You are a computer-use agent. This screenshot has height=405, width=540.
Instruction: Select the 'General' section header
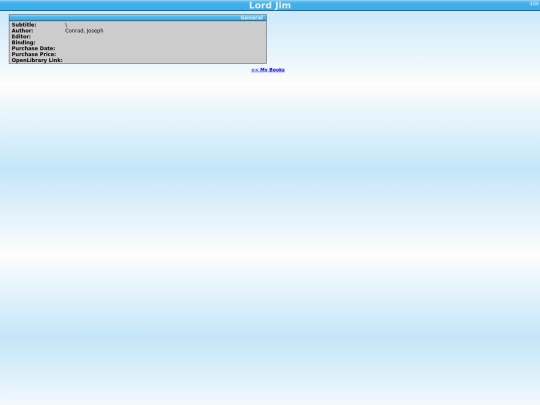point(138,18)
